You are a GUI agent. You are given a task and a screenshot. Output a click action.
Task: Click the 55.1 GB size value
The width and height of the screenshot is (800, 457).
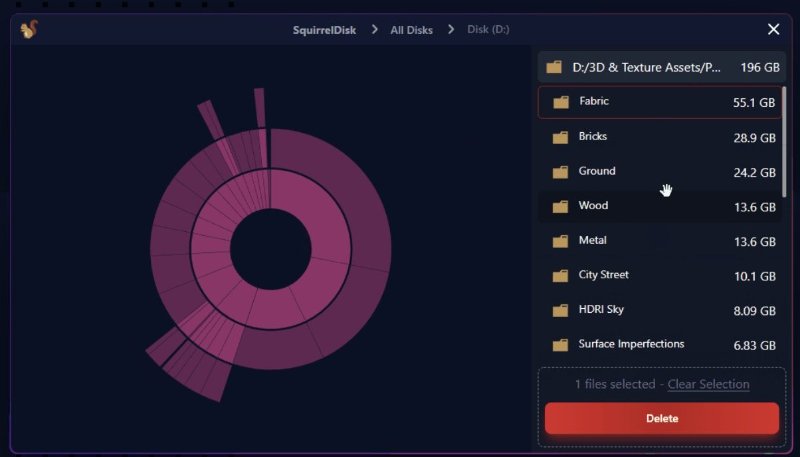[754, 103]
